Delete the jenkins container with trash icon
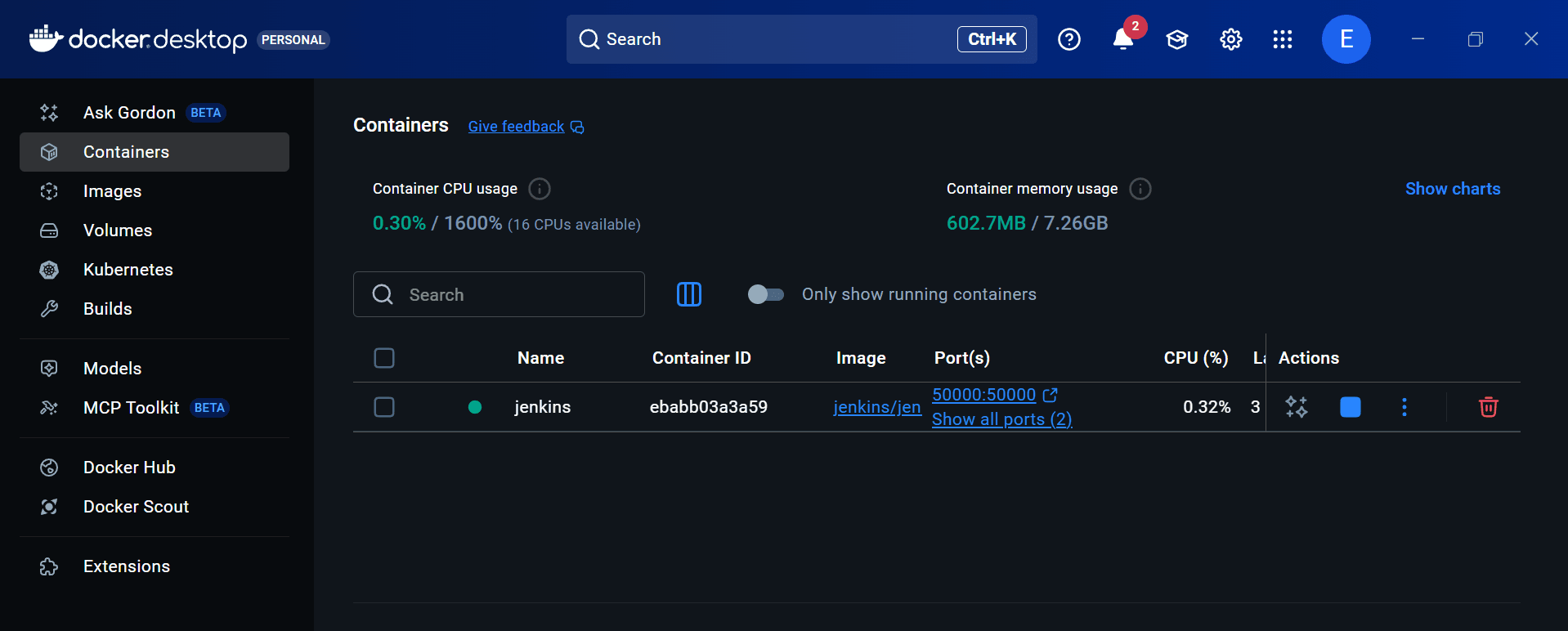Image resolution: width=1568 pixels, height=631 pixels. click(1488, 407)
